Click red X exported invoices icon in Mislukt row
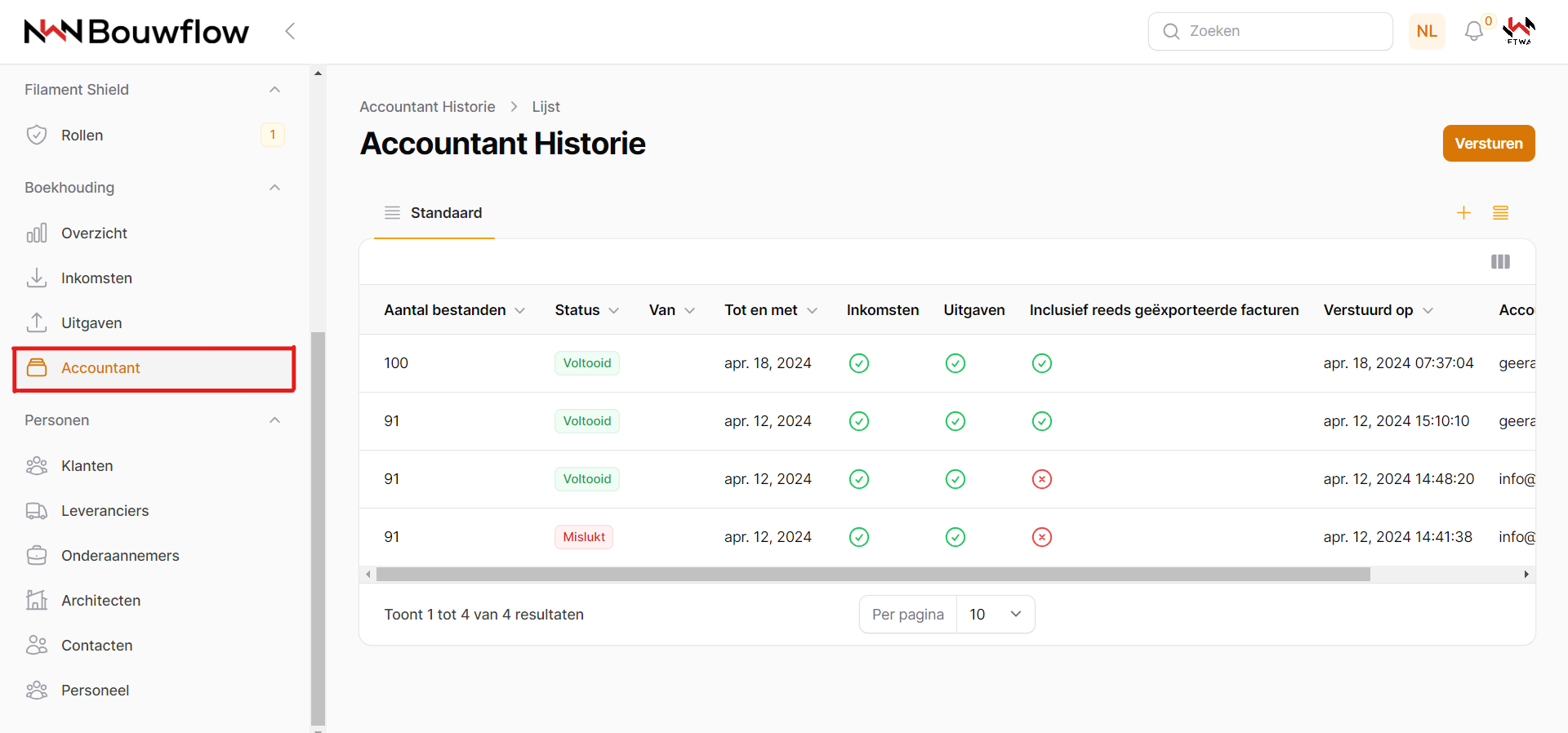 1041,537
